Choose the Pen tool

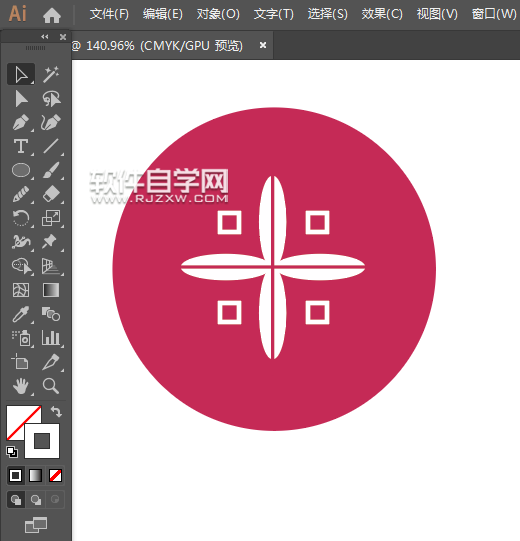(21, 122)
